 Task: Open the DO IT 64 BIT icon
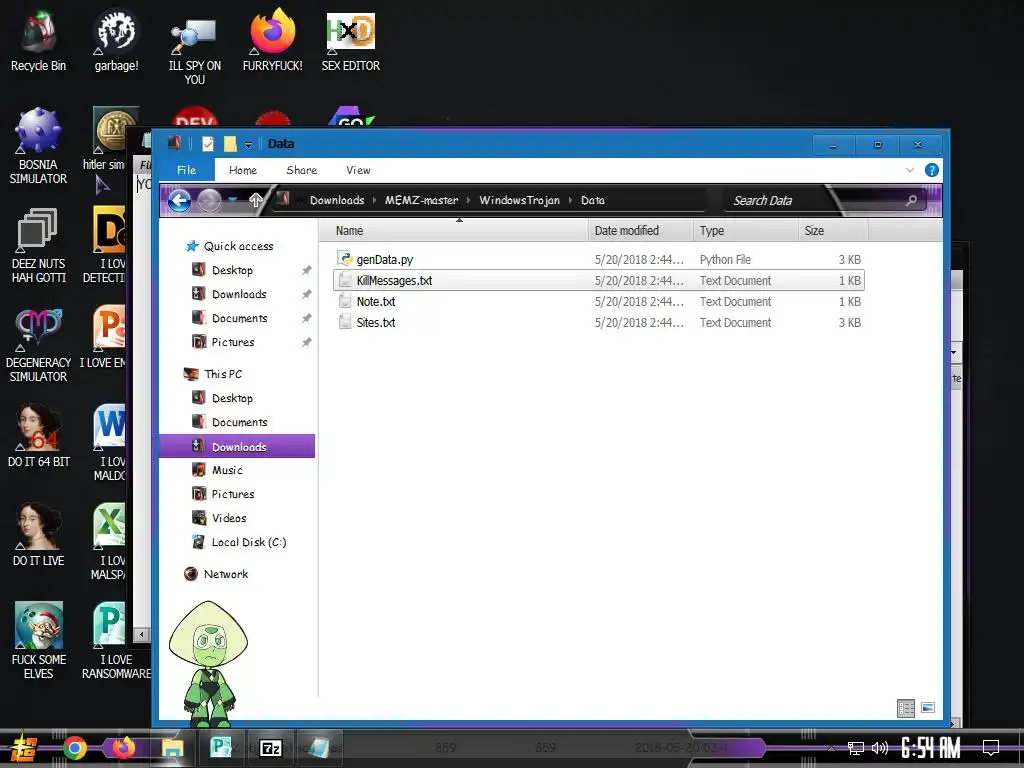[39, 436]
